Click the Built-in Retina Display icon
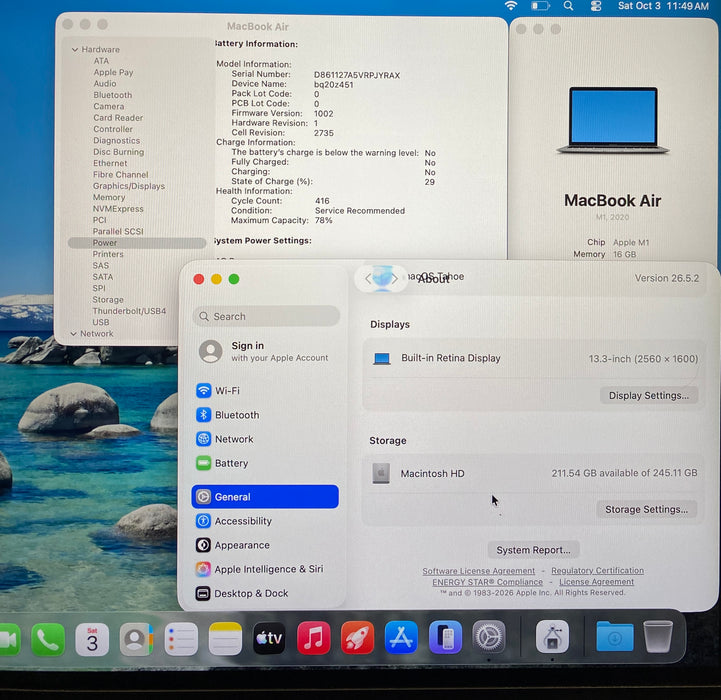721x700 pixels. [382, 358]
